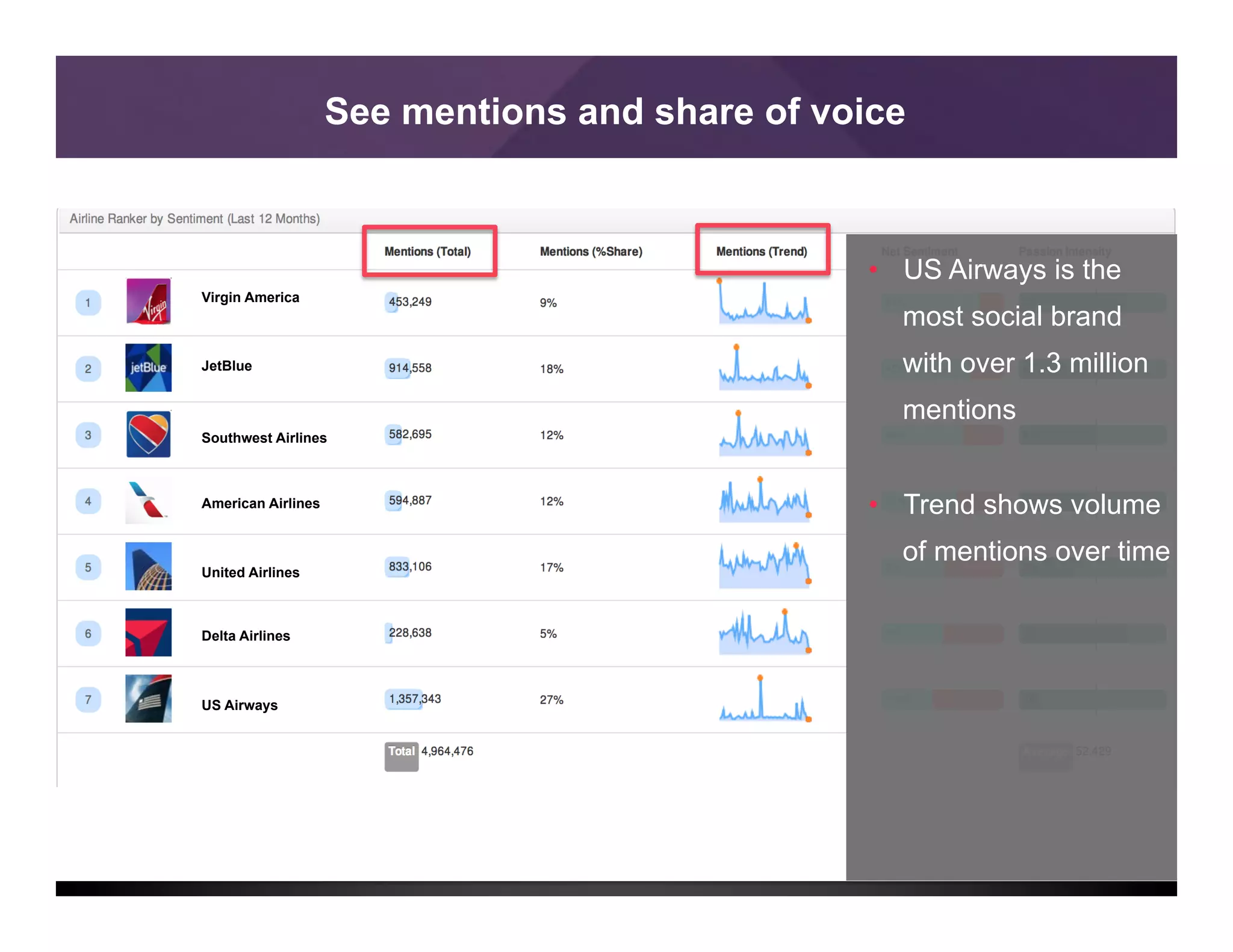Click the 9% share for Virgin America
Screen dimensions: 1233x952
click(548, 303)
